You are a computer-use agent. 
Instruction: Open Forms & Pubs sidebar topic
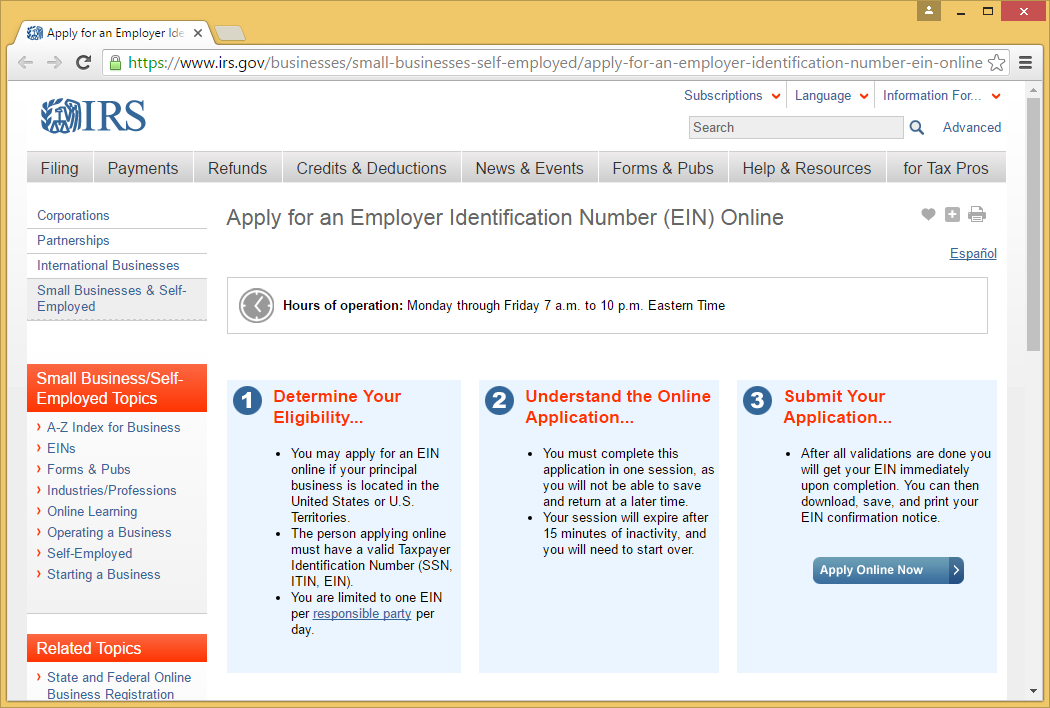tap(88, 470)
